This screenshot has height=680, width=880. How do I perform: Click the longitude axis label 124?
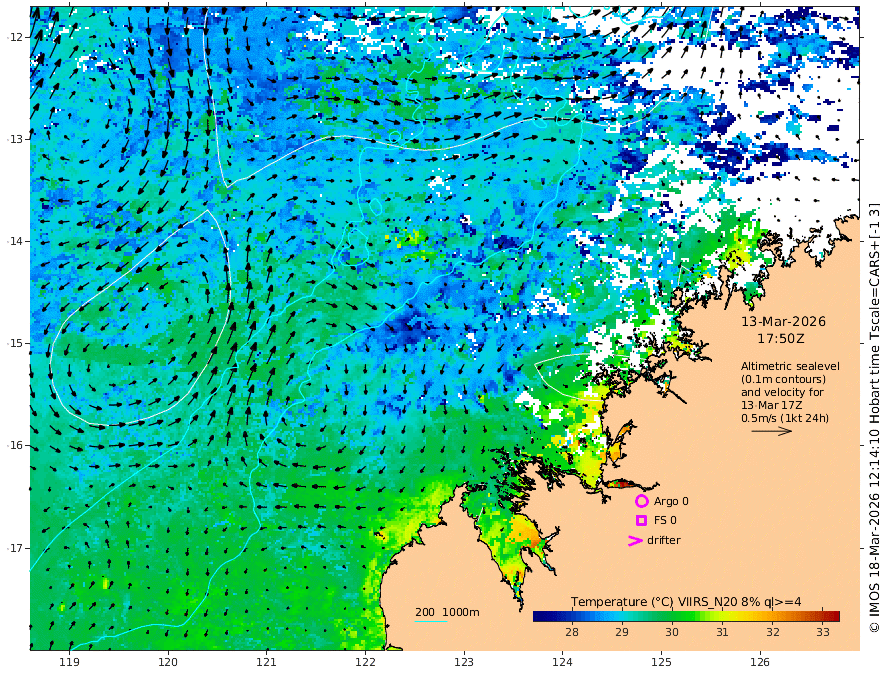click(x=562, y=663)
